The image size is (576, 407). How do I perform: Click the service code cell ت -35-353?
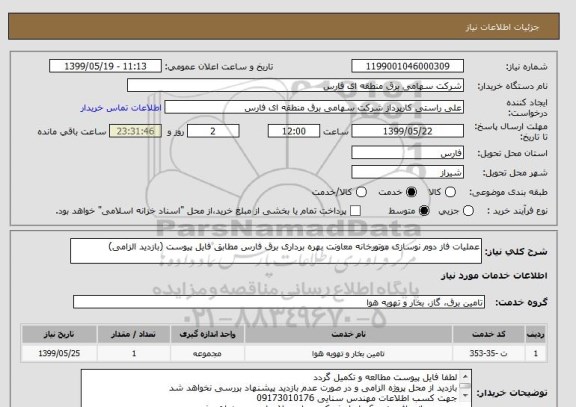pos(489,353)
